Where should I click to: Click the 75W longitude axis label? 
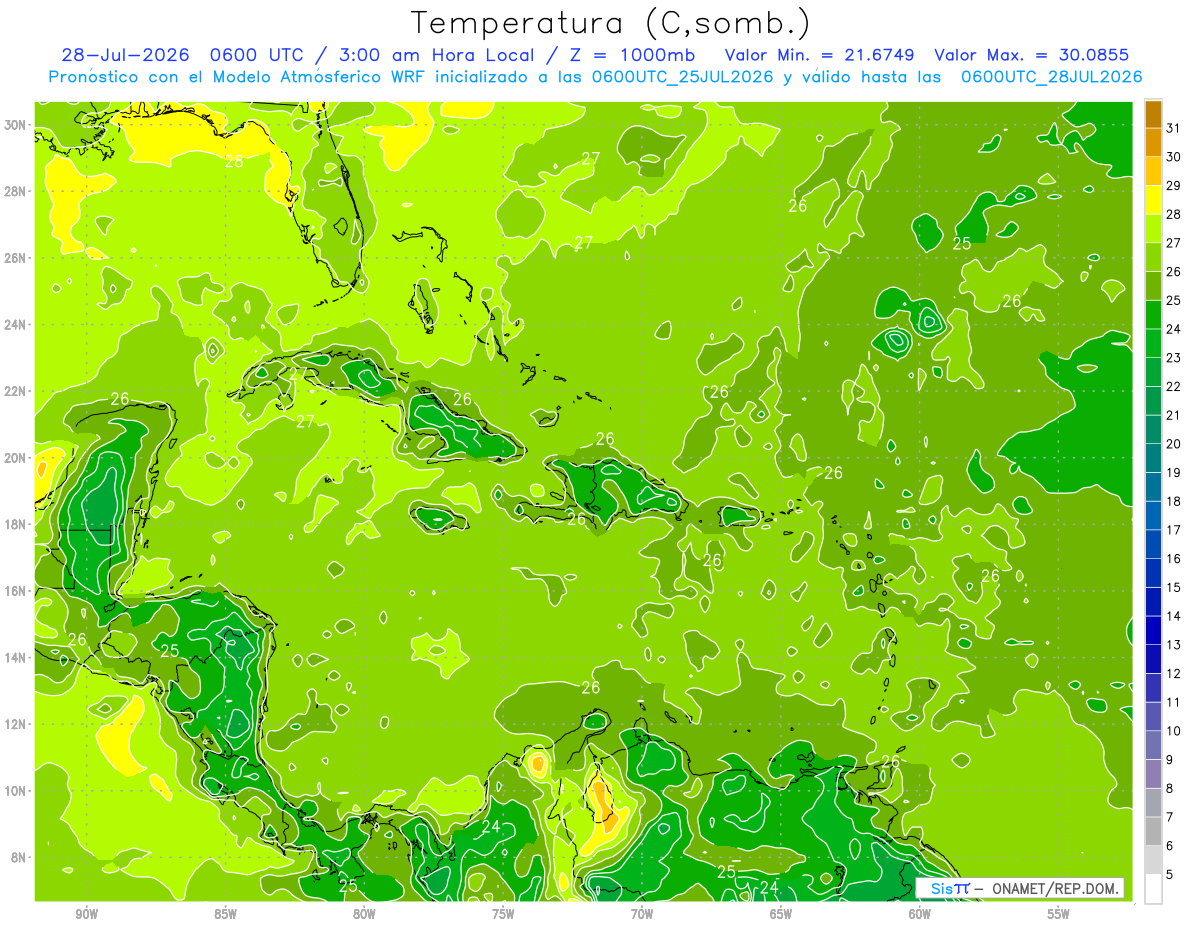[x=503, y=914]
